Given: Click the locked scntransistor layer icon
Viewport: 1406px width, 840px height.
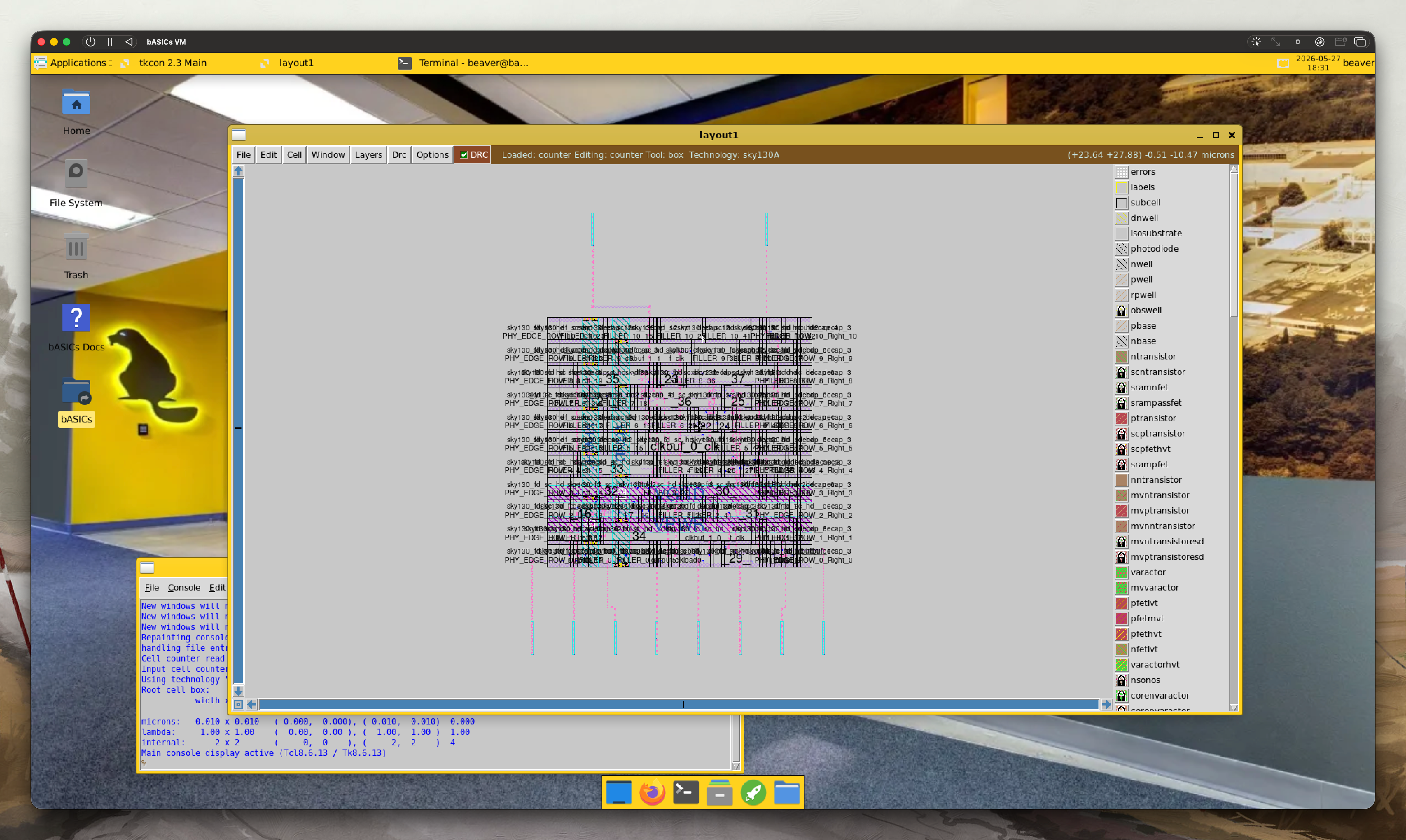Looking at the screenshot, I should [x=1121, y=372].
